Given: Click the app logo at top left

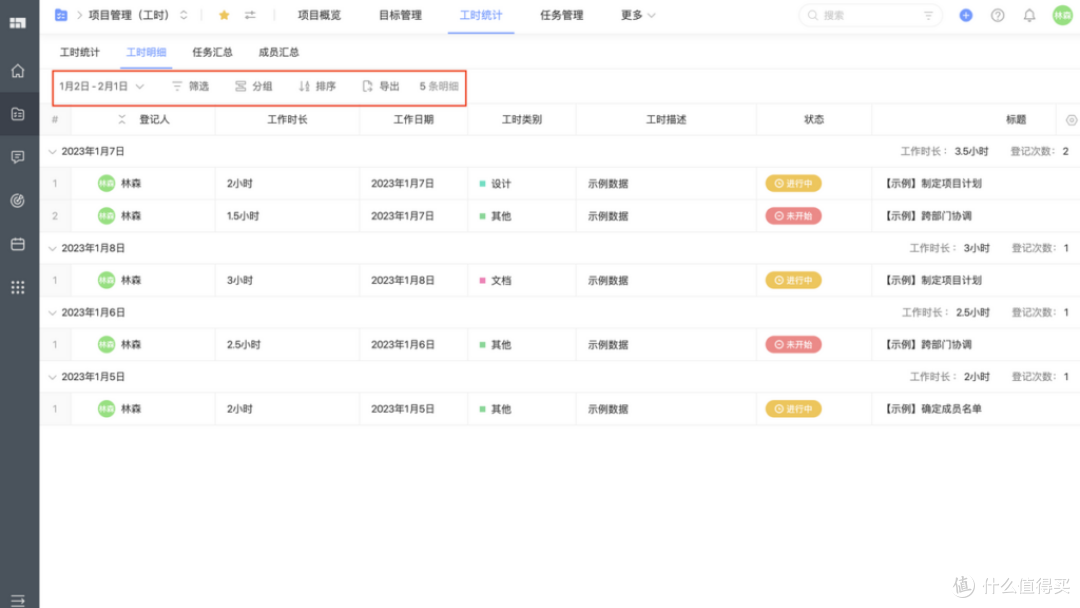Looking at the screenshot, I should tap(18, 23).
